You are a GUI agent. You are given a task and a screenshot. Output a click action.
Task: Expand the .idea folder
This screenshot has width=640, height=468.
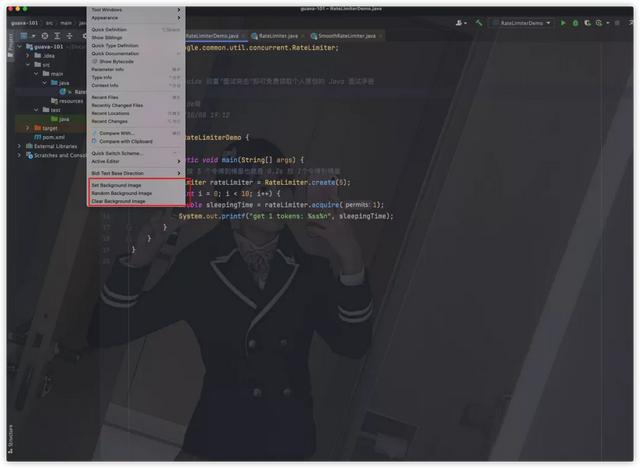(27, 55)
